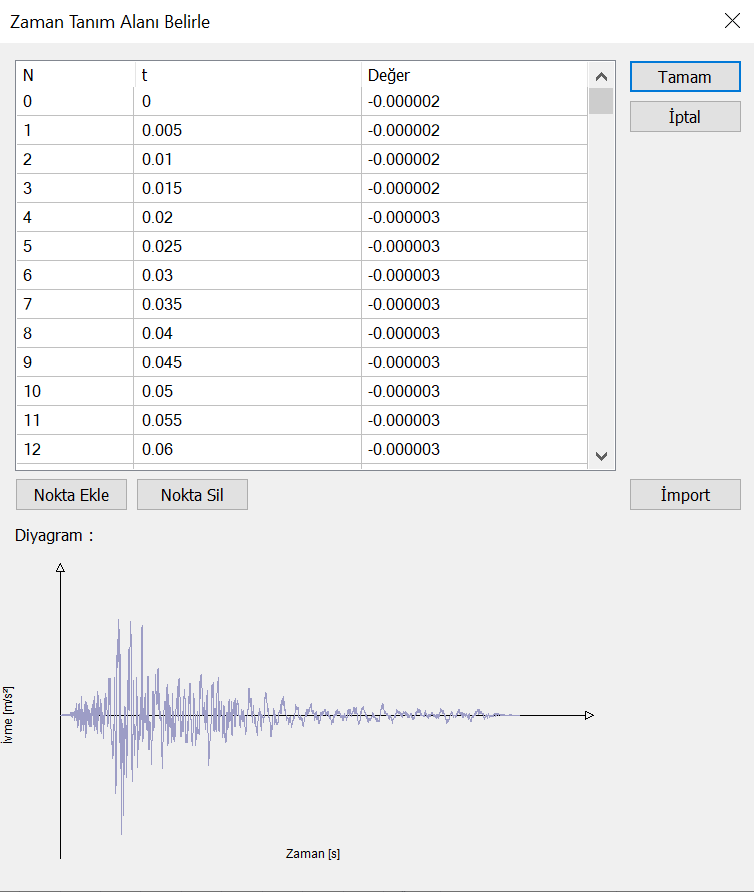The height and width of the screenshot is (892, 754).
Task: Select the Değer column header
Action: [x=474, y=75]
